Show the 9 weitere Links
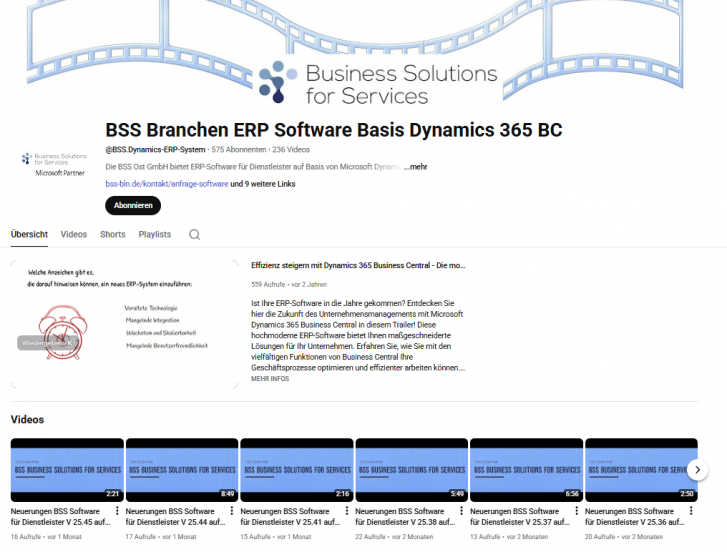Viewport: 727px width, 552px height. coord(263,184)
